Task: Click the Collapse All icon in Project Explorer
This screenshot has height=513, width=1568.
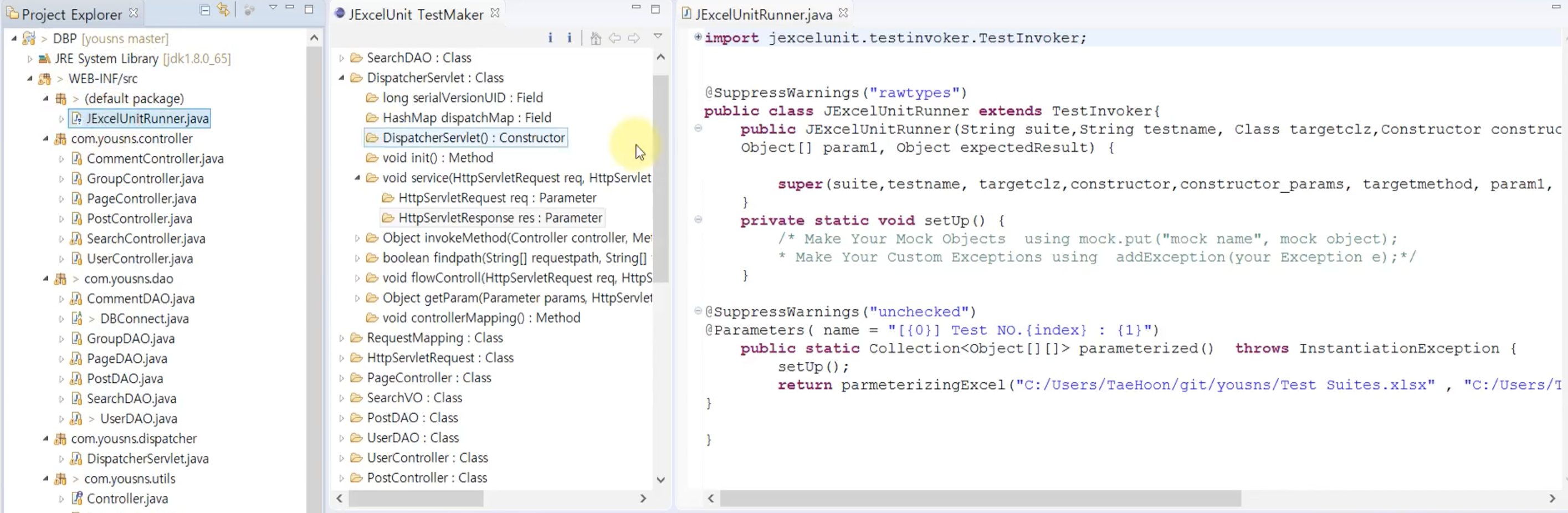Action: tap(204, 11)
